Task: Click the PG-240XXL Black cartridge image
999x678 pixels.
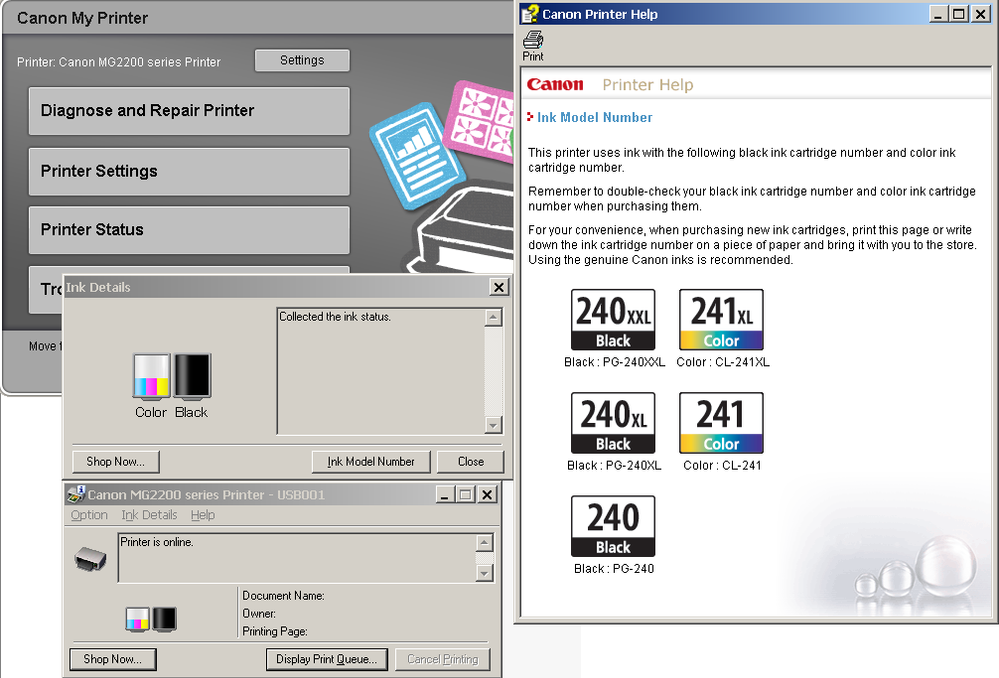Action: pyautogui.click(x=612, y=318)
